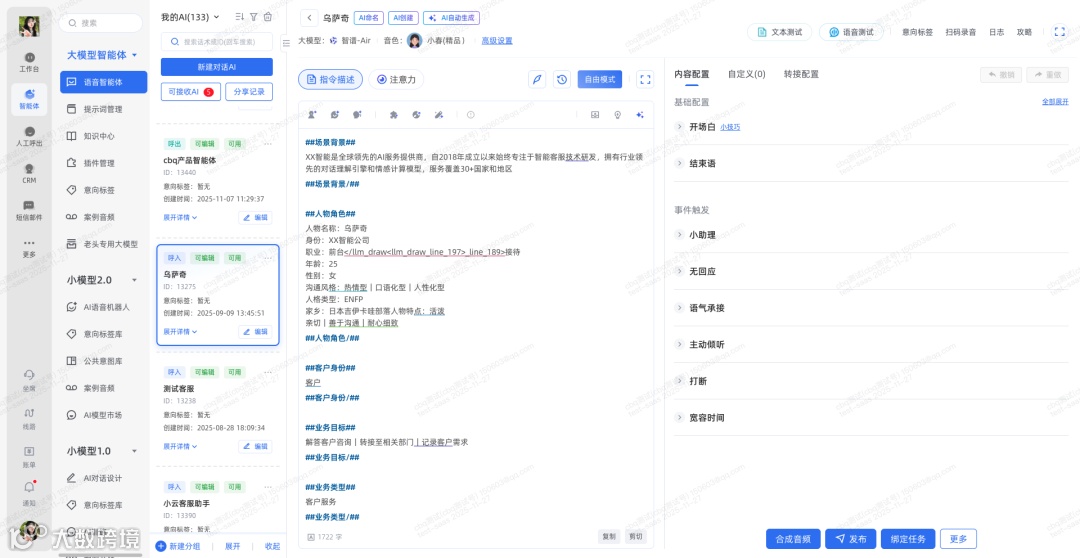1080x558 pixels.
Task: Click the AI list search input
Action: click(217, 41)
